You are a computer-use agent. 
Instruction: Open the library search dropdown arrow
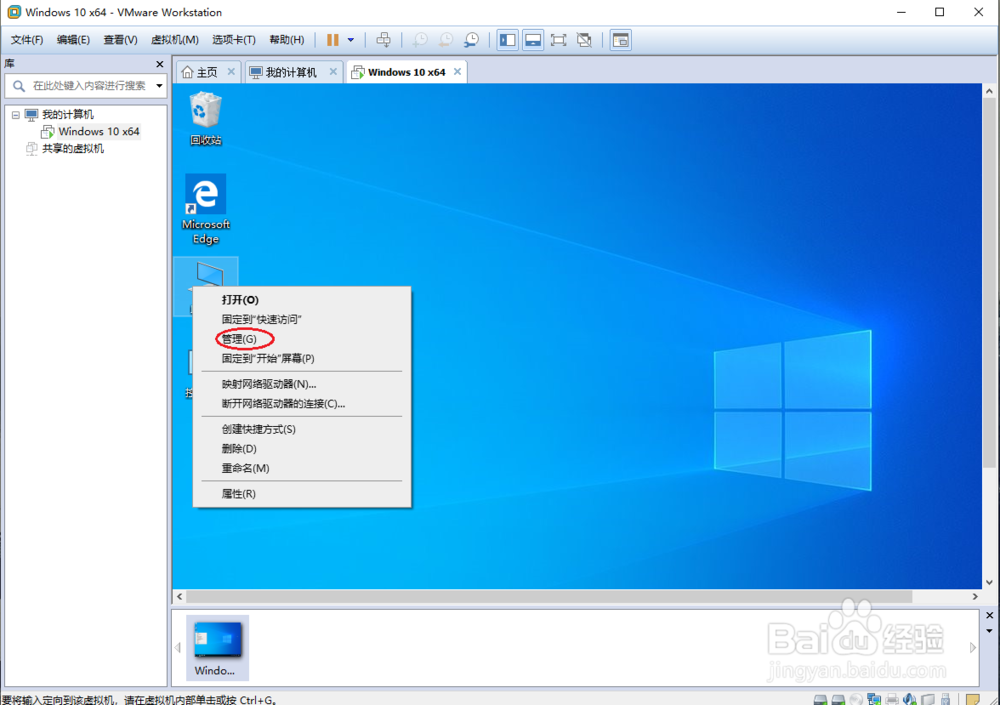(159, 85)
